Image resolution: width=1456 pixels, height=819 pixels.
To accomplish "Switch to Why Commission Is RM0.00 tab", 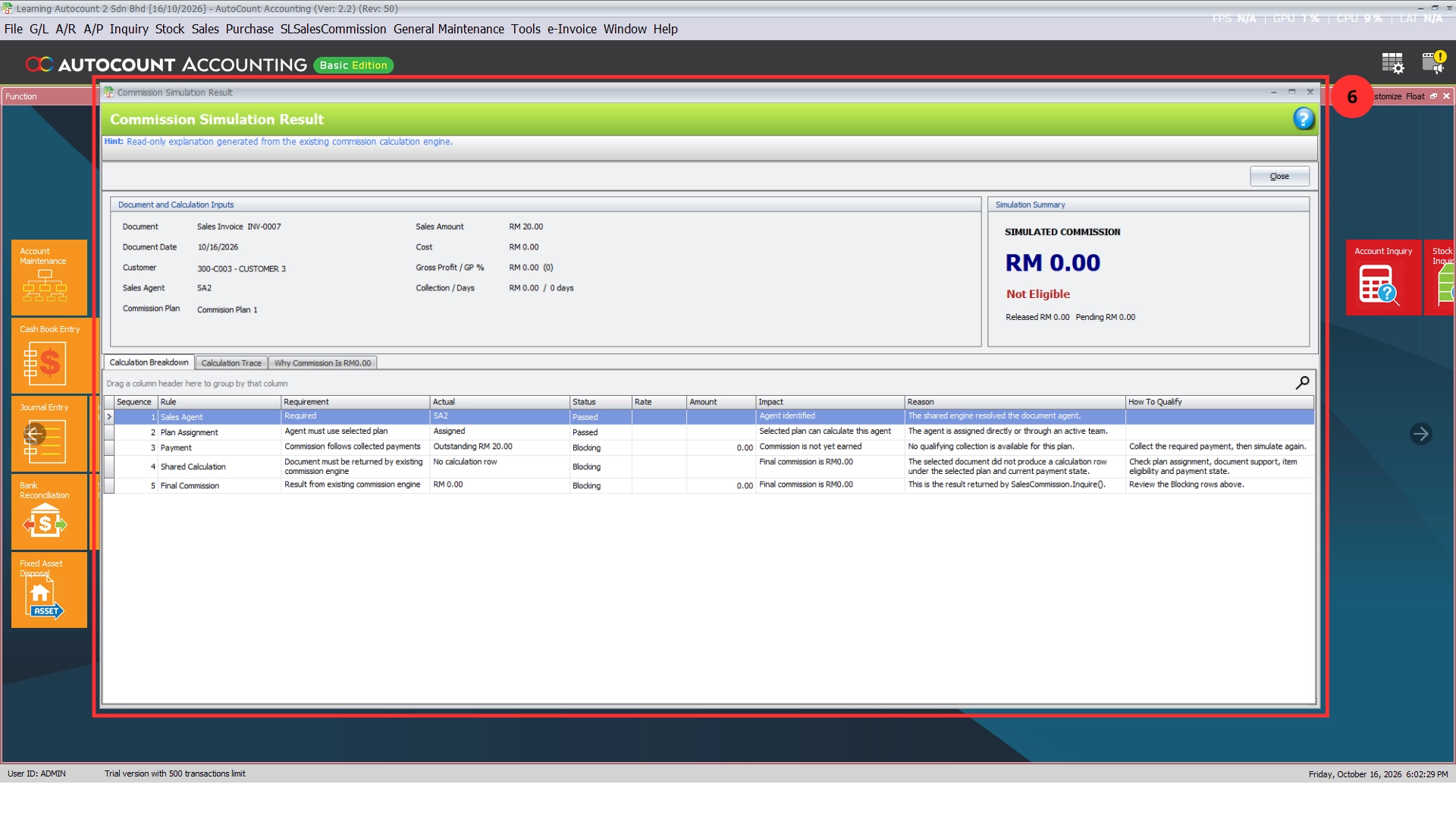I will 322,363.
